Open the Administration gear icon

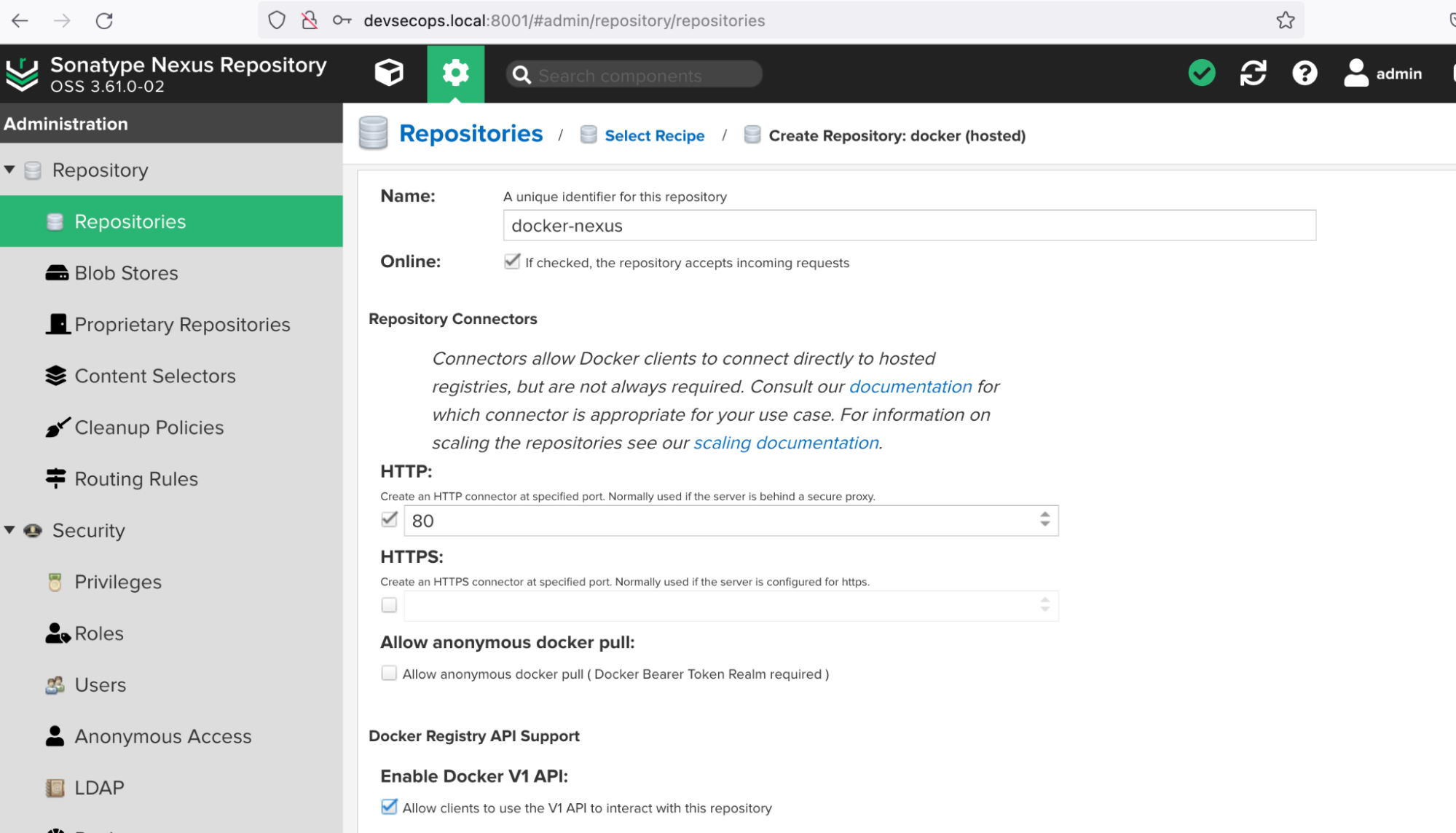[x=455, y=73]
